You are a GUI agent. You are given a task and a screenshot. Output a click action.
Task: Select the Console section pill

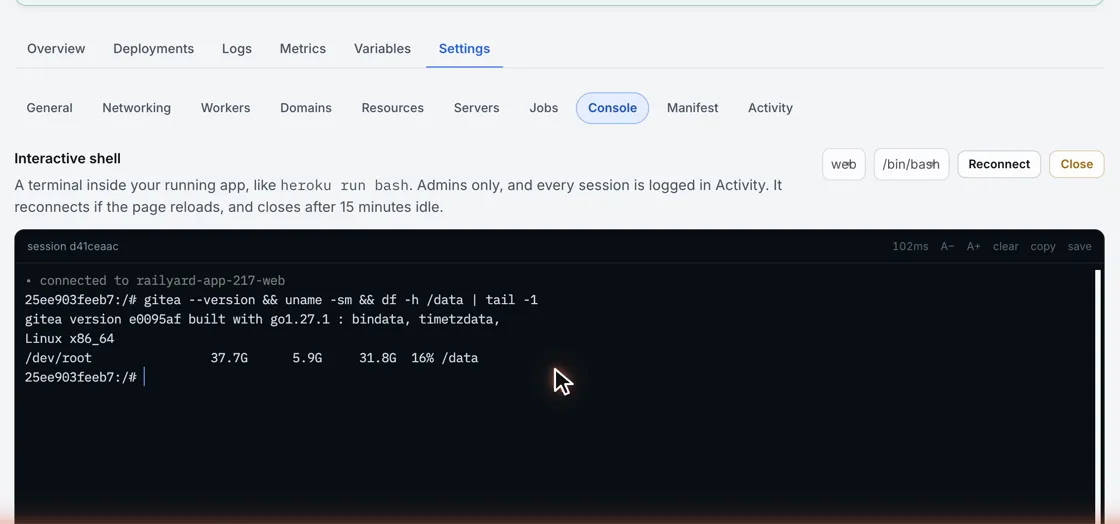point(612,108)
